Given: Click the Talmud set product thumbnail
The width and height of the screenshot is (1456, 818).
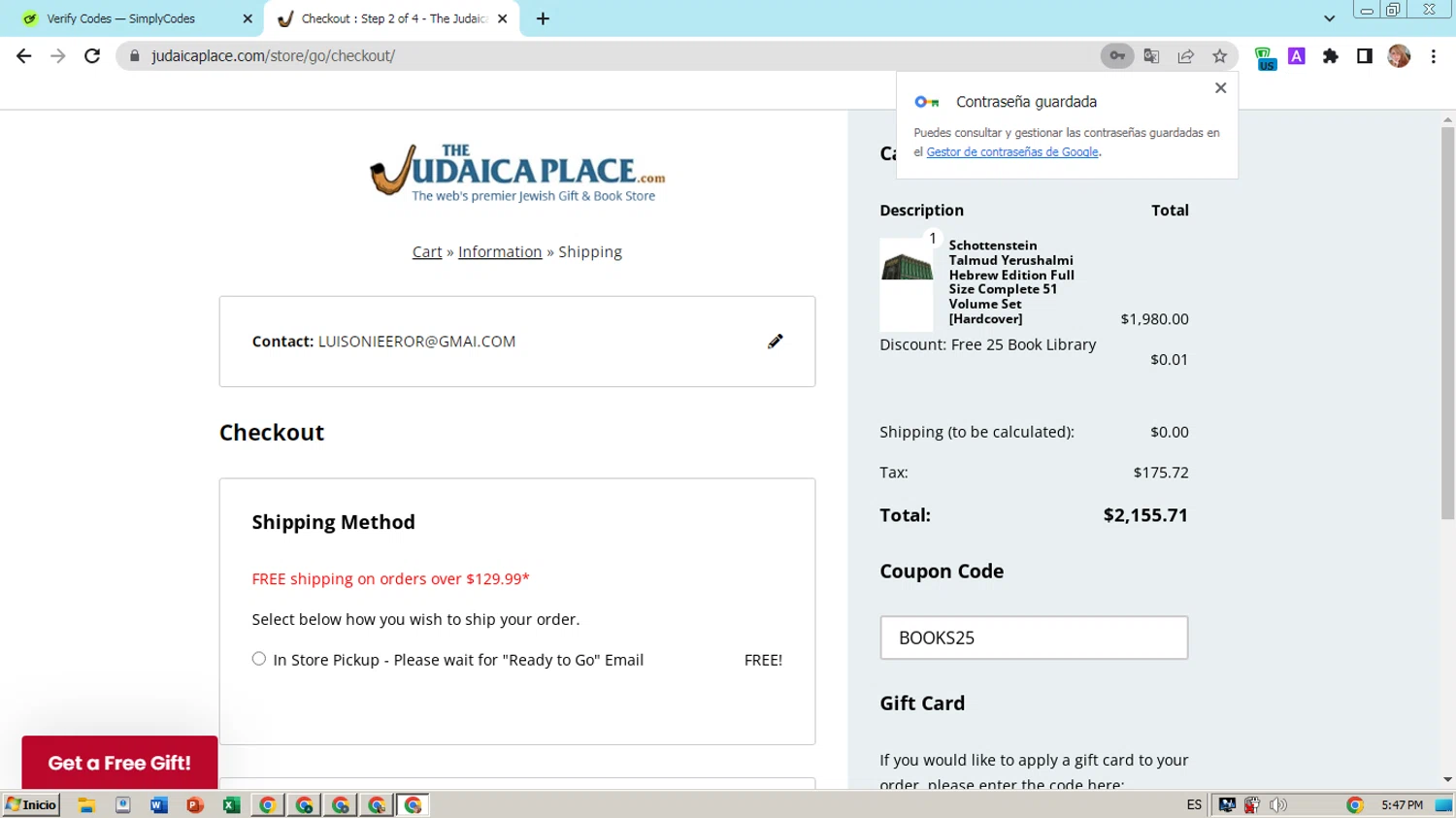Looking at the screenshot, I should [x=907, y=284].
